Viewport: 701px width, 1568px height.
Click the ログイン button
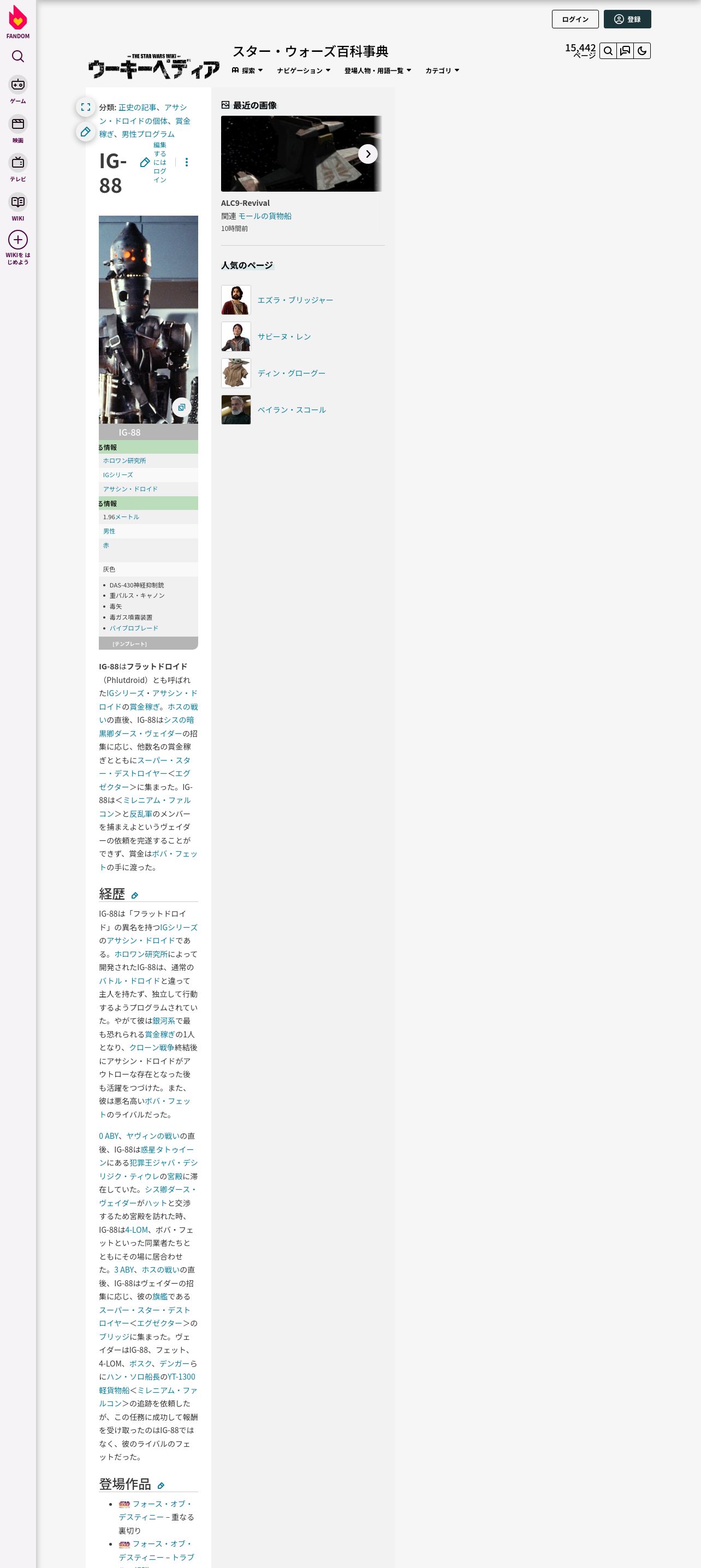coord(575,20)
